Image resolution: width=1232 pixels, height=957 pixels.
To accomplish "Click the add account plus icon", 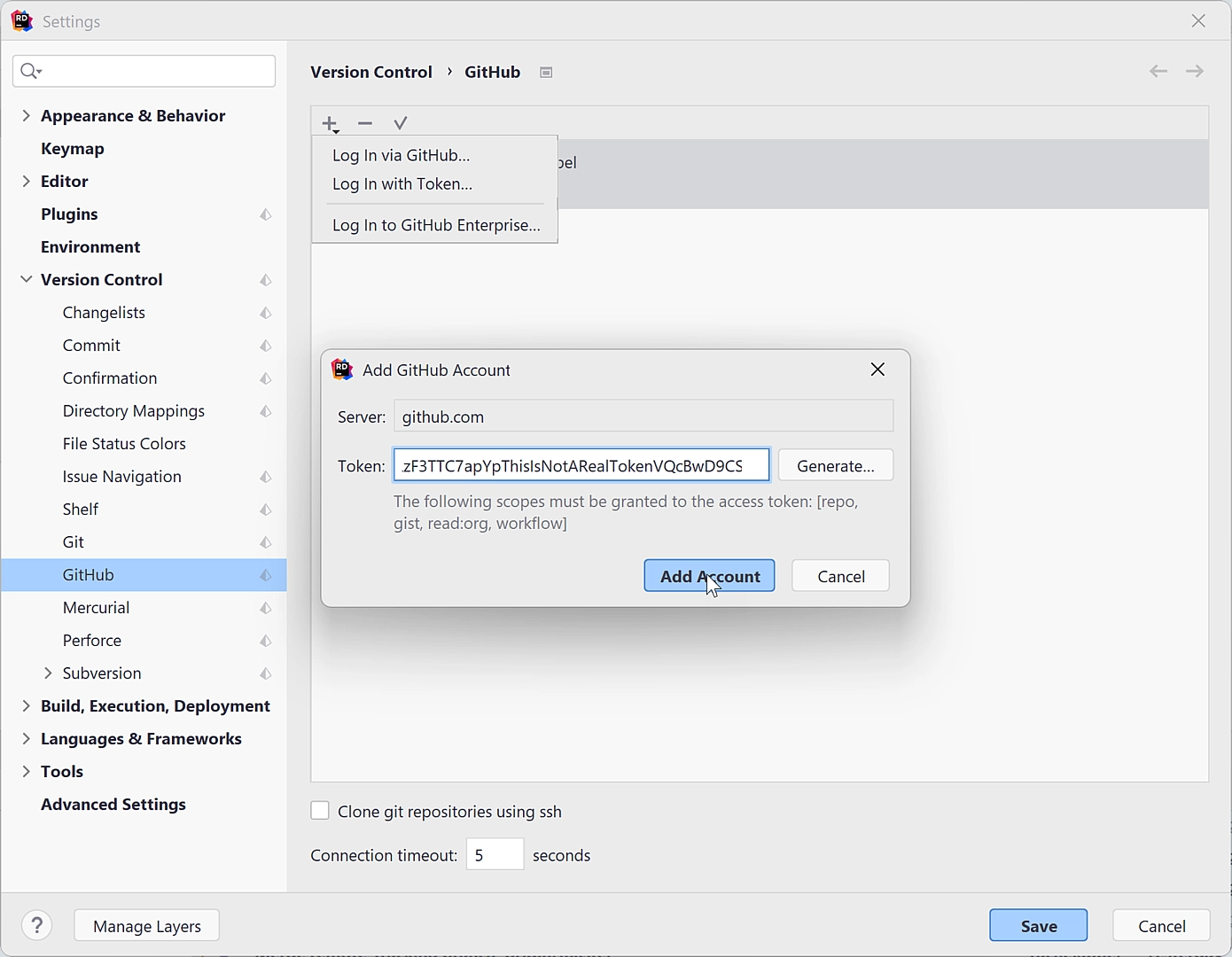I will [331, 123].
